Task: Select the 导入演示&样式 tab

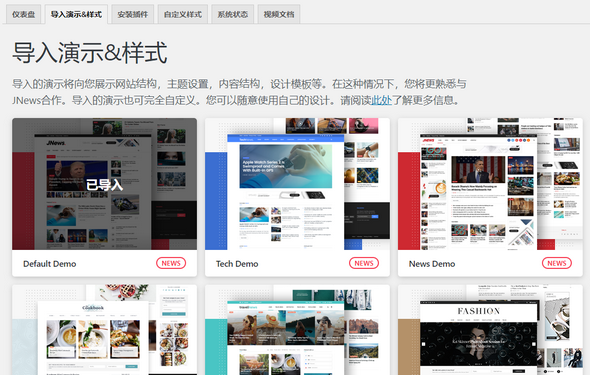Action: [76, 14]
